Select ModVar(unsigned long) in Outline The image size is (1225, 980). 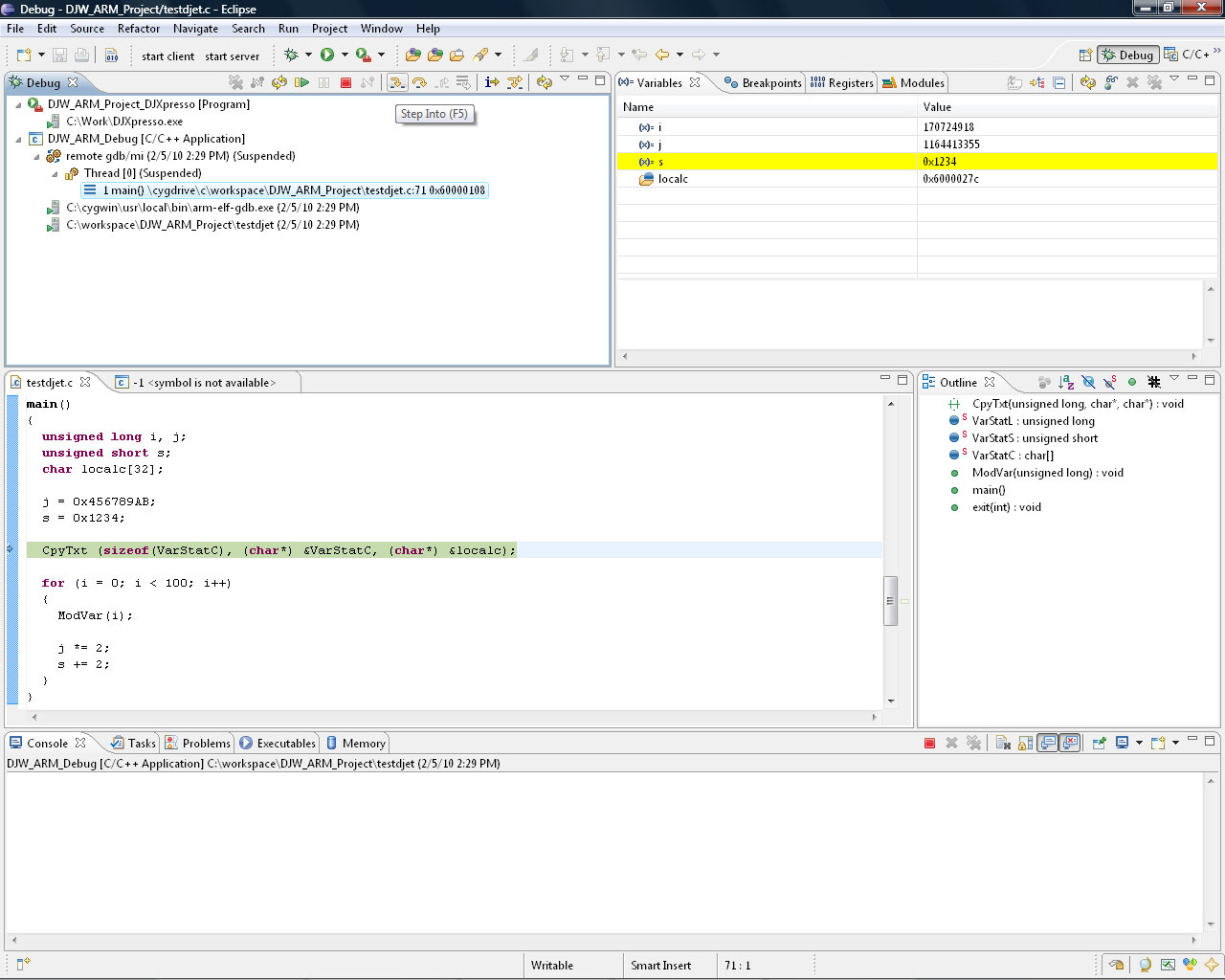[x=1047, y=473]
